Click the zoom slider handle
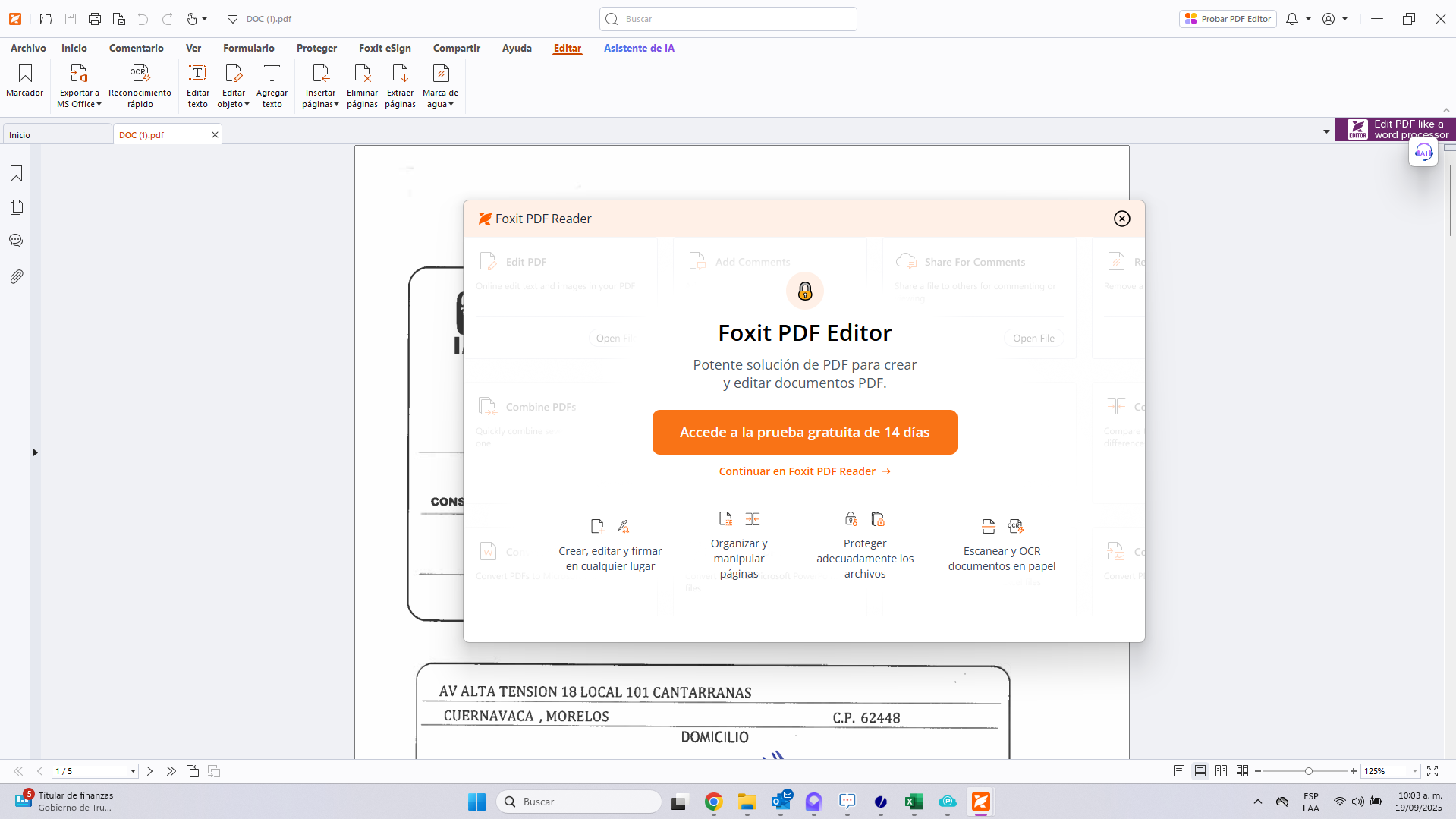This screenshot has width=1456, height=819. point(1308,771)
